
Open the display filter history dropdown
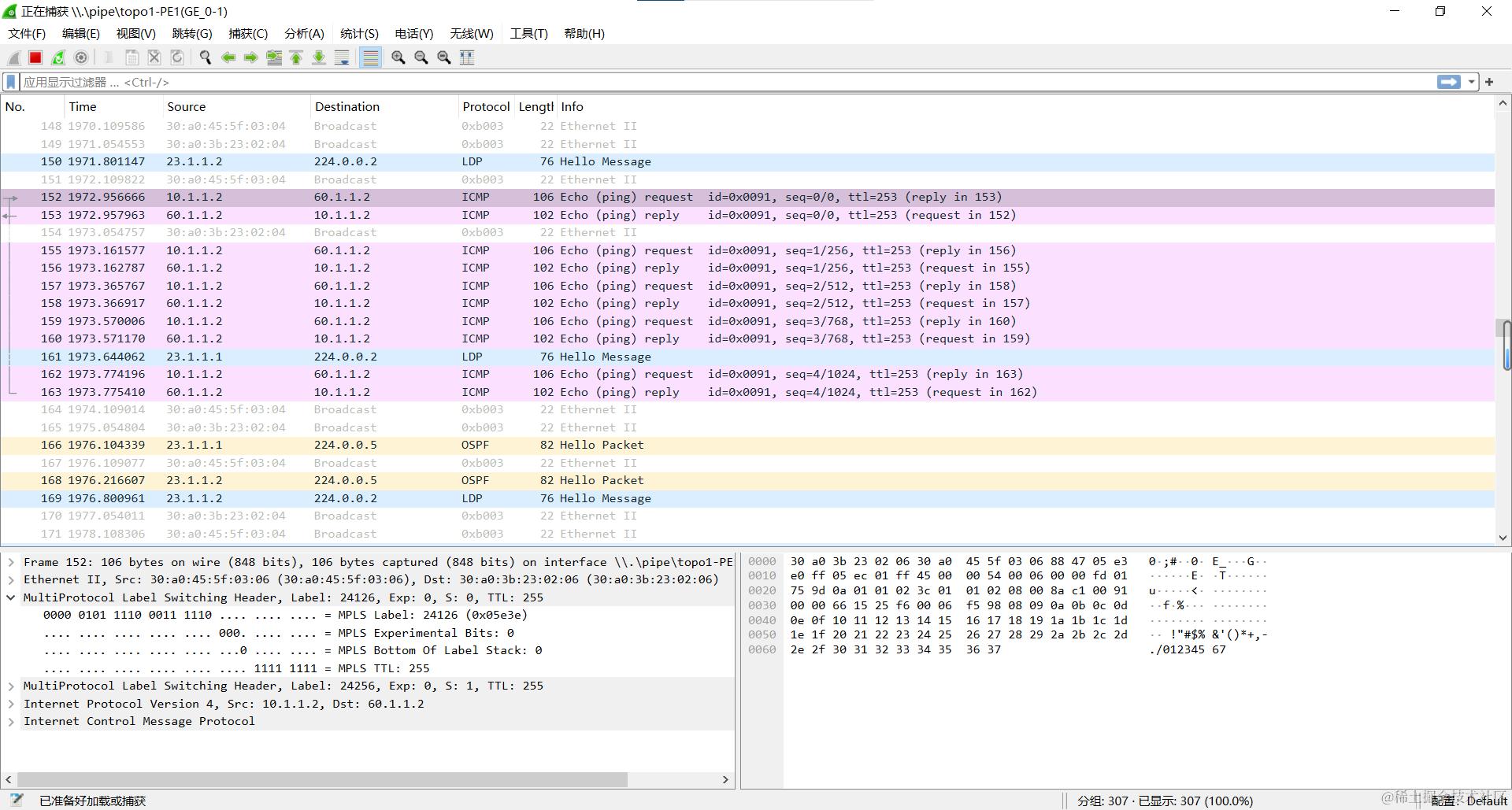[x=1471, y=82]
